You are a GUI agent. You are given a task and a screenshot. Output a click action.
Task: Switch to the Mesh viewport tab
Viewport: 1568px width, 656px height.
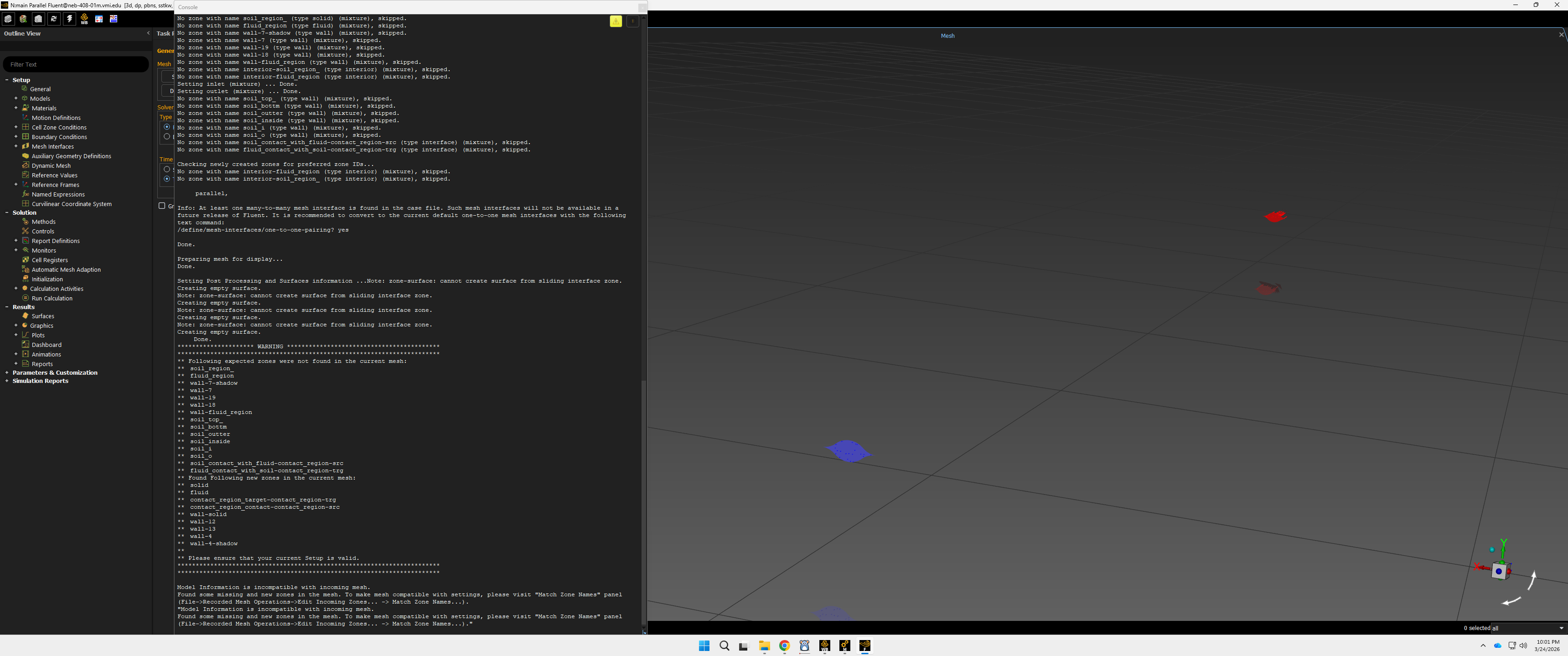coord(948,36)
